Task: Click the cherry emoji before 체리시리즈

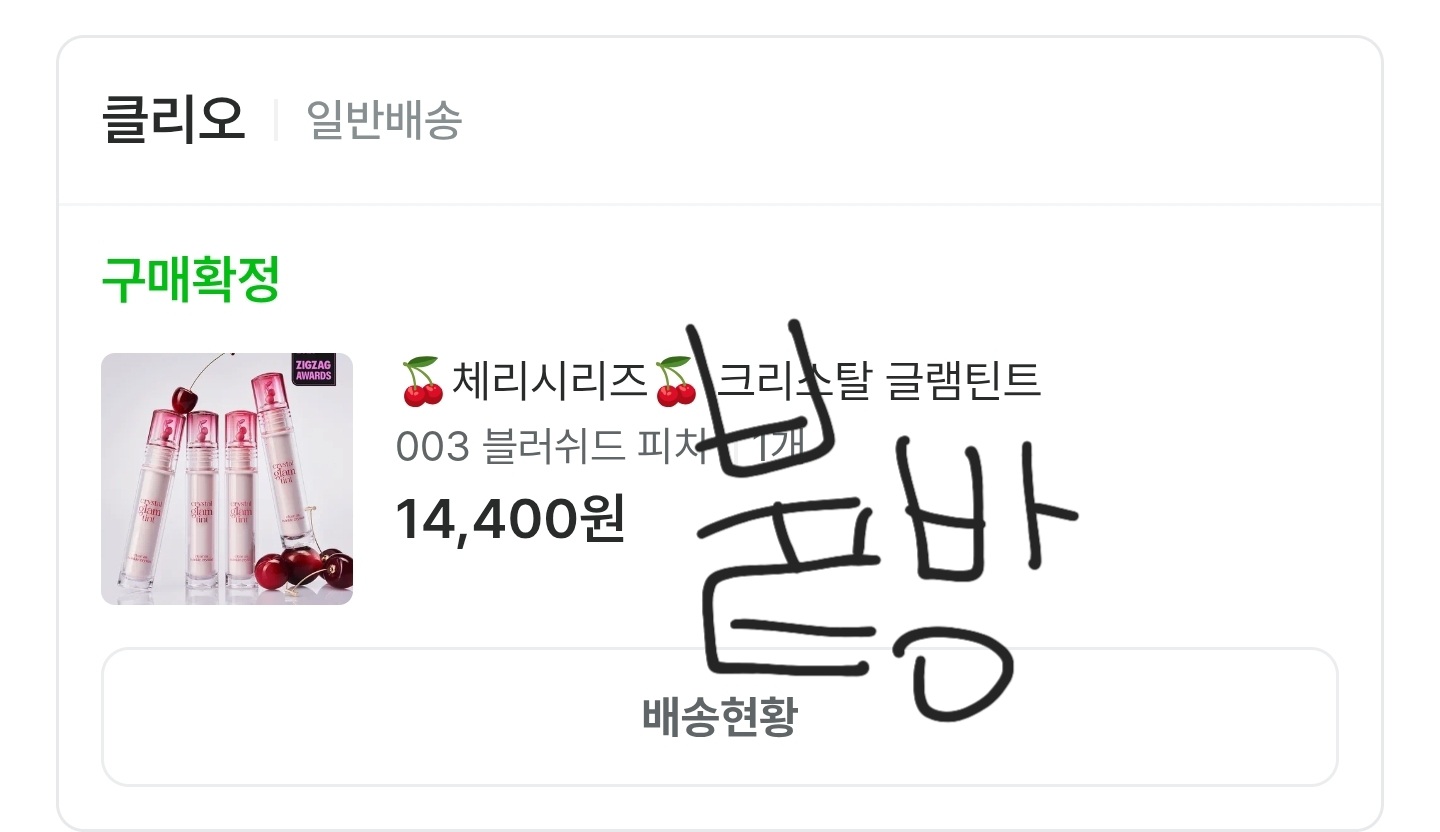Action: click(x=422, y=381)
